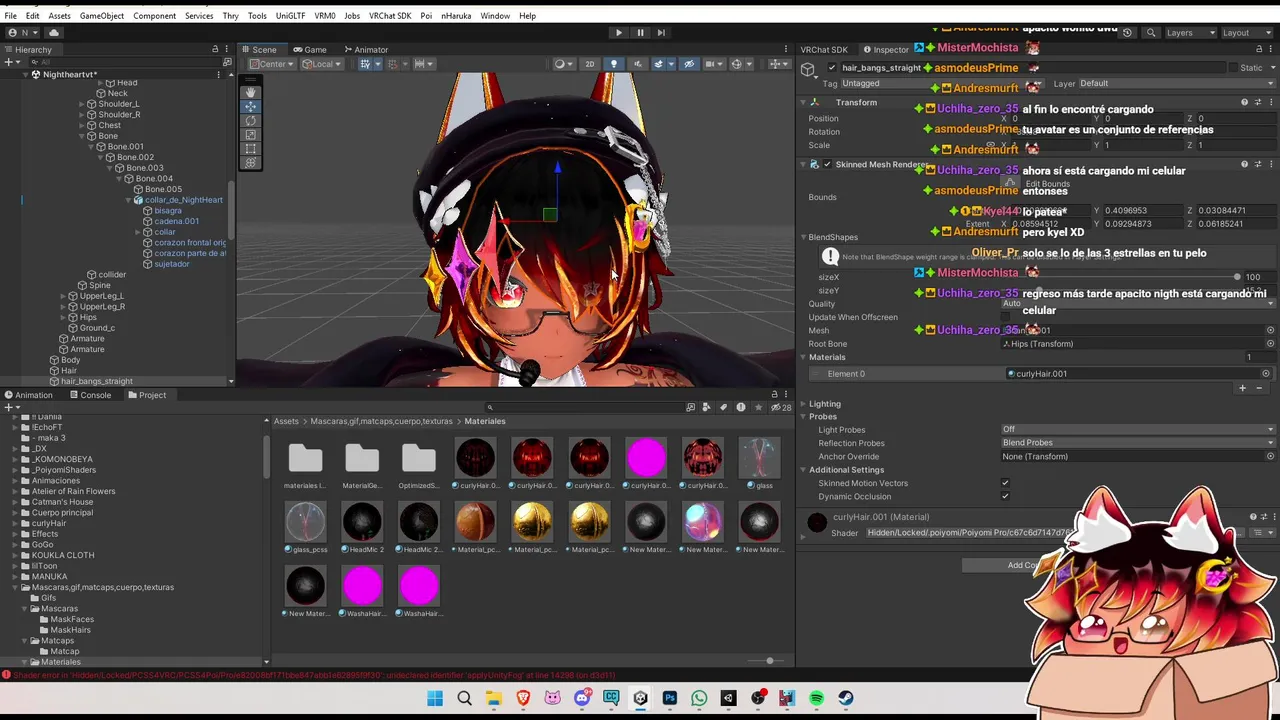Switch to the Game tab
The width and height of the screenshot is (1280, 720).
tap(310, 49)
